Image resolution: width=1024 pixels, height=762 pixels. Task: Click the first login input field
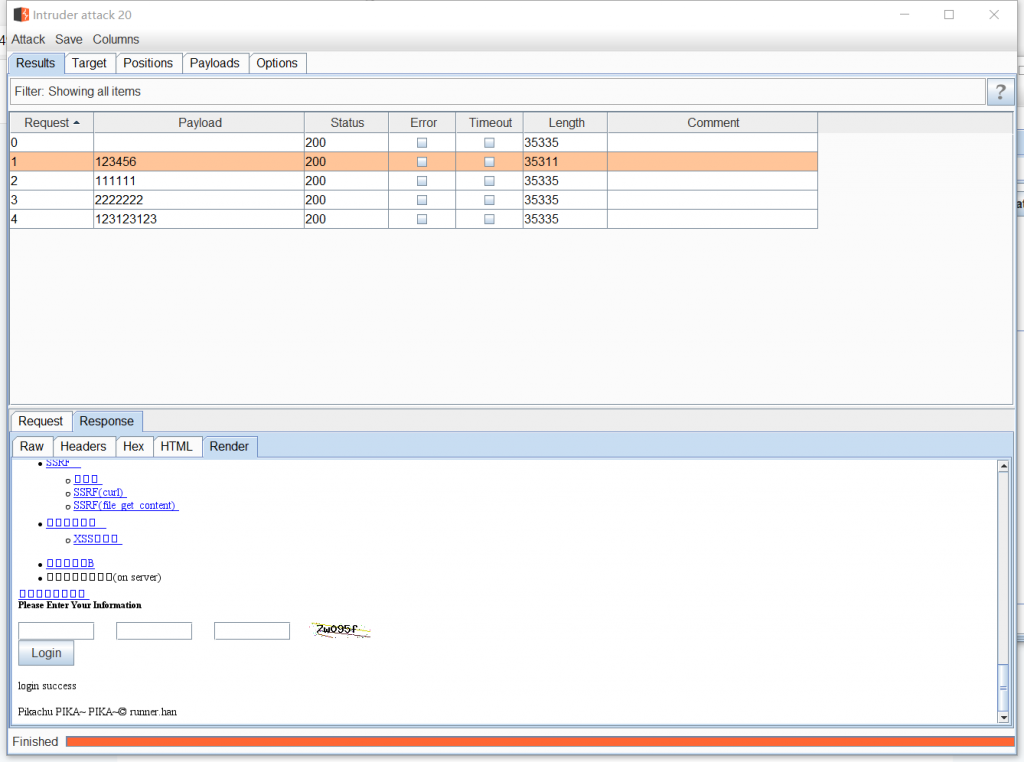tap(56, 631)
